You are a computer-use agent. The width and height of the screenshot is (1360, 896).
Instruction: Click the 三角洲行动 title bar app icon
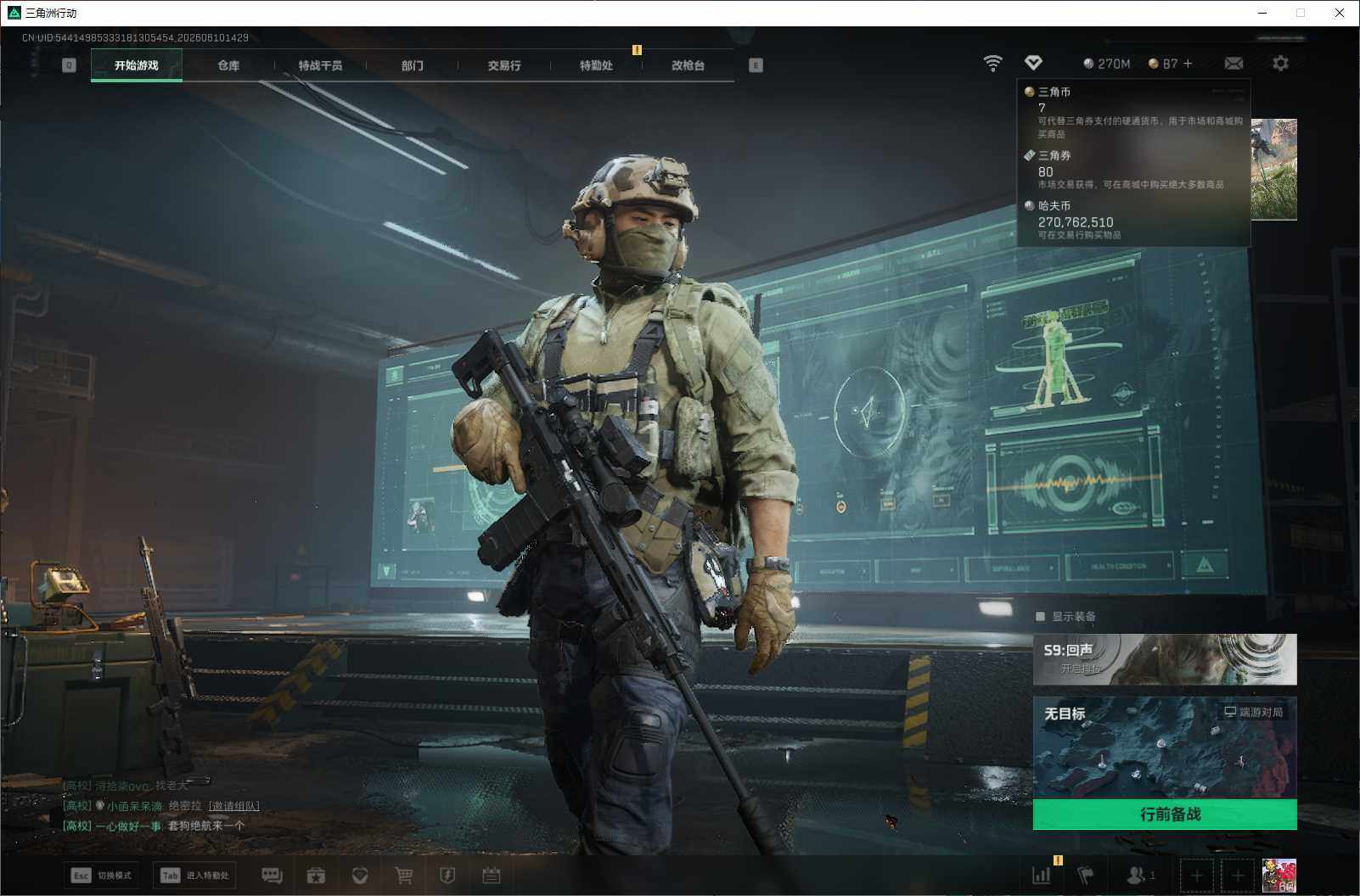click(x=14, y=13)
